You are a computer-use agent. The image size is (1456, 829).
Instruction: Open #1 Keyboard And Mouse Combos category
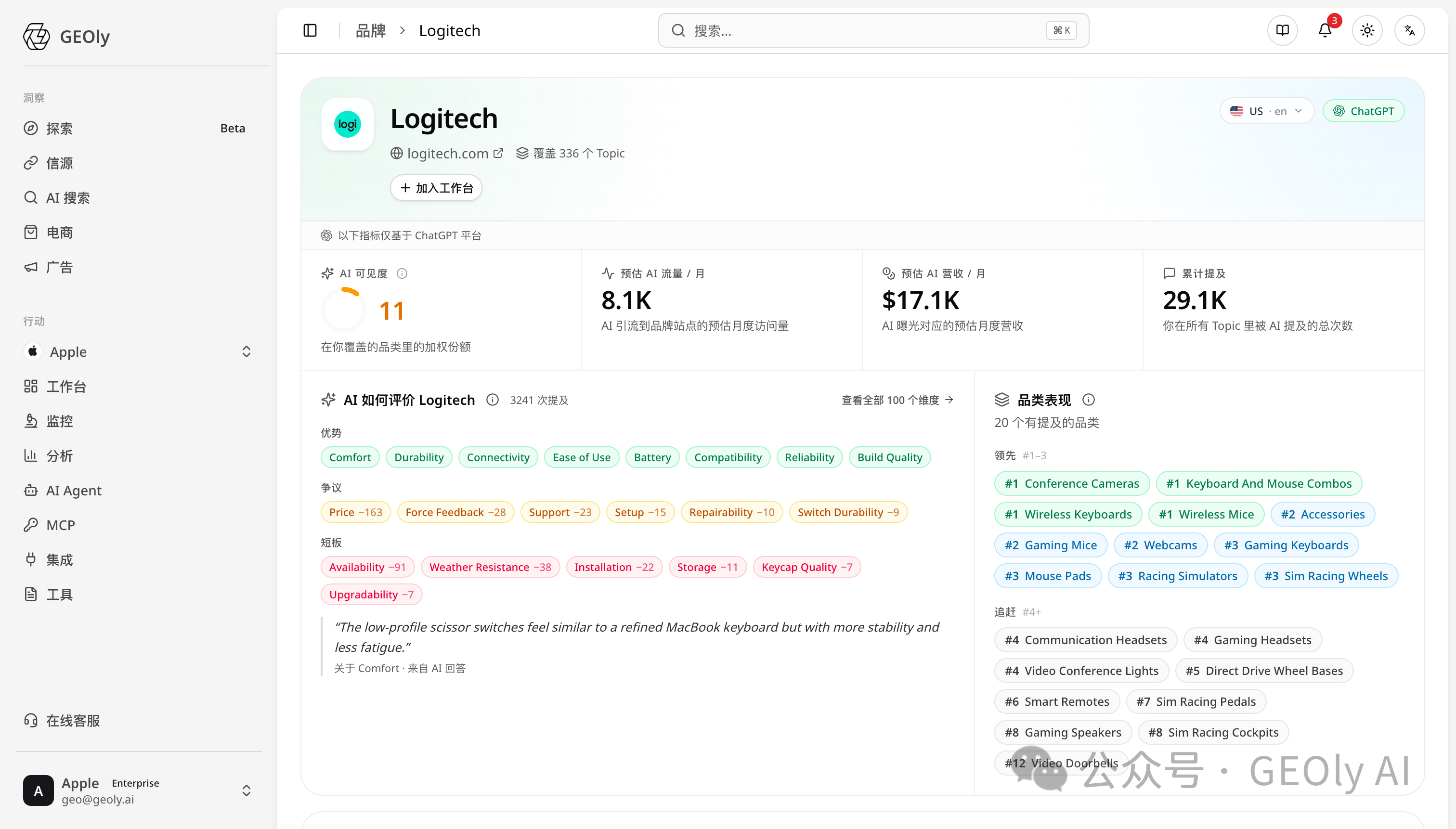point(1259,483)
